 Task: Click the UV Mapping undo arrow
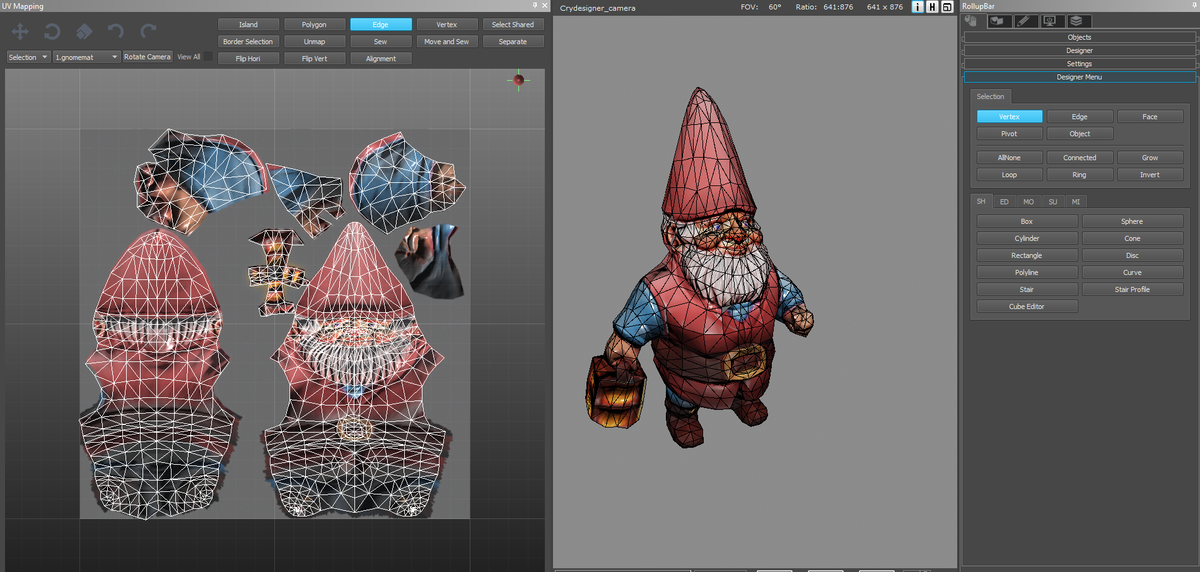(x=116, y=32)
